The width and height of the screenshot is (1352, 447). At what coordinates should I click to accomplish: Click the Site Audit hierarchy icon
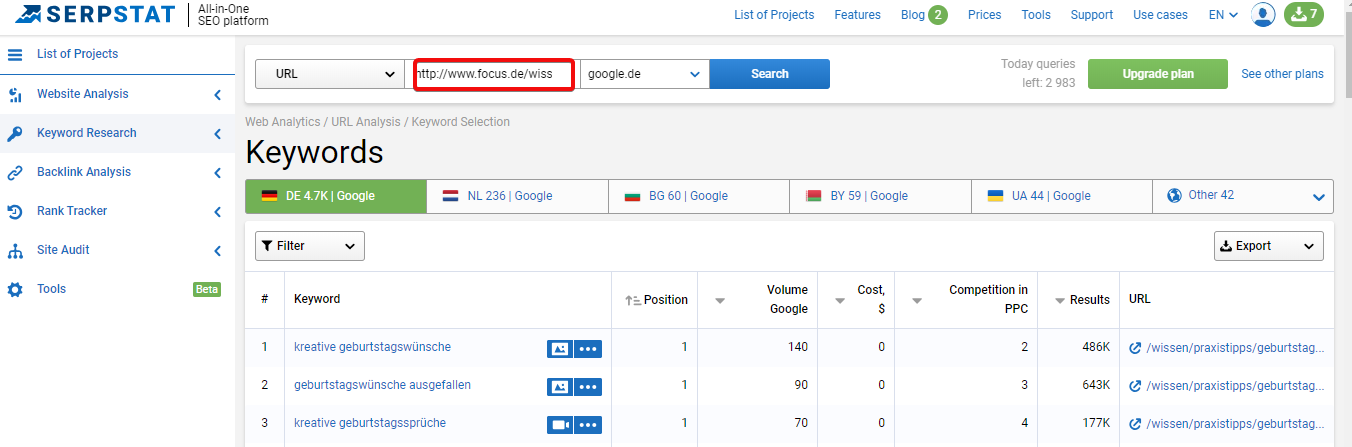click(x=15, y=250)
